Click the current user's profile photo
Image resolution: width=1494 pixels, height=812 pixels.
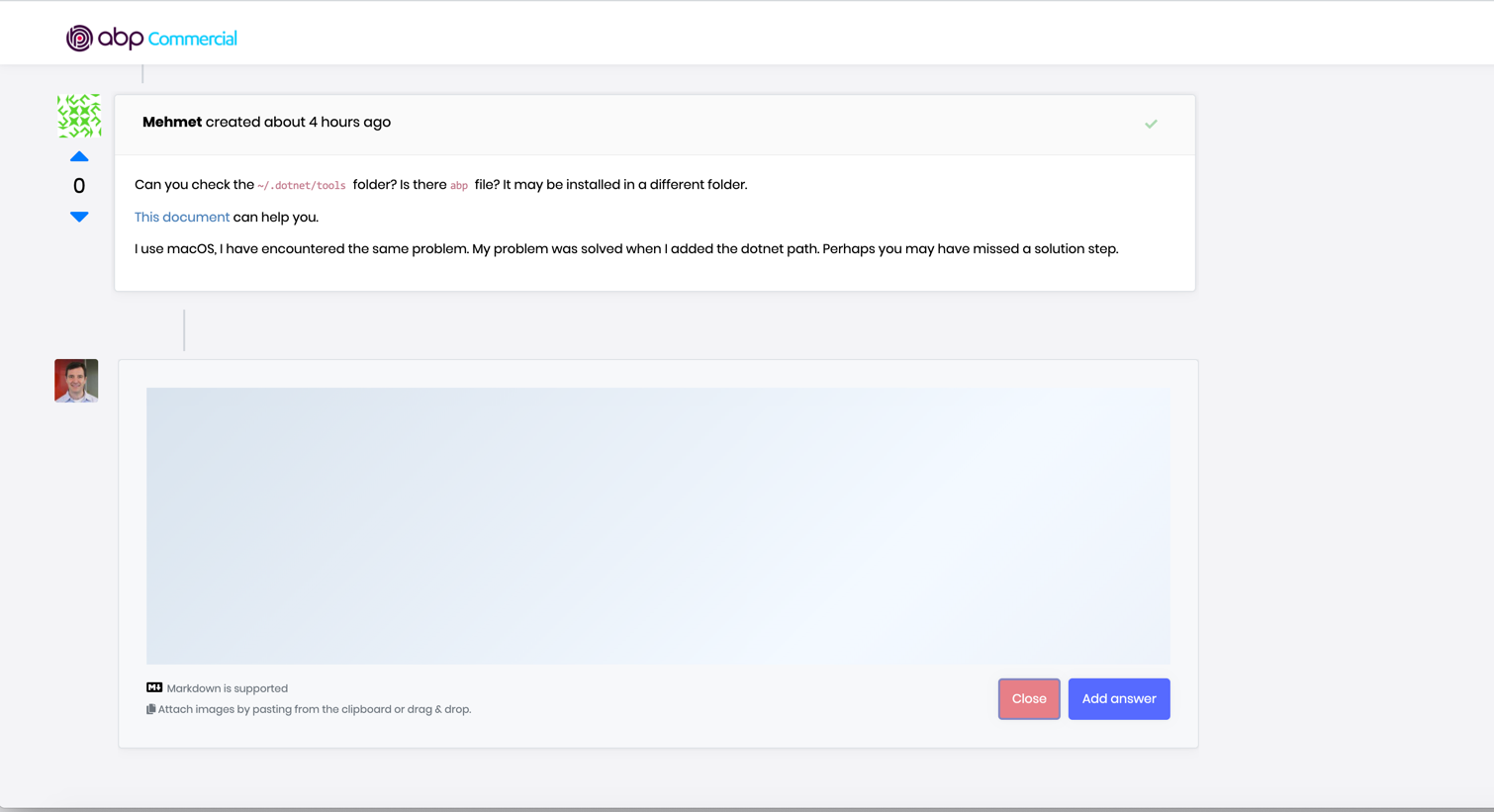(x=76, y=381)
